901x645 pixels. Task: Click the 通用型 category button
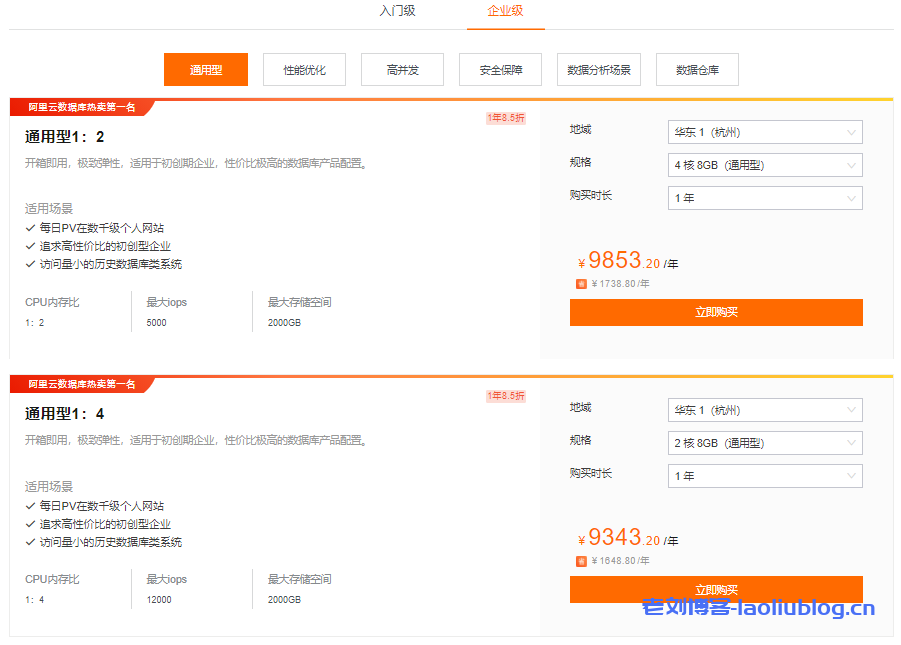pyautogui.click(x=205, y=69)
